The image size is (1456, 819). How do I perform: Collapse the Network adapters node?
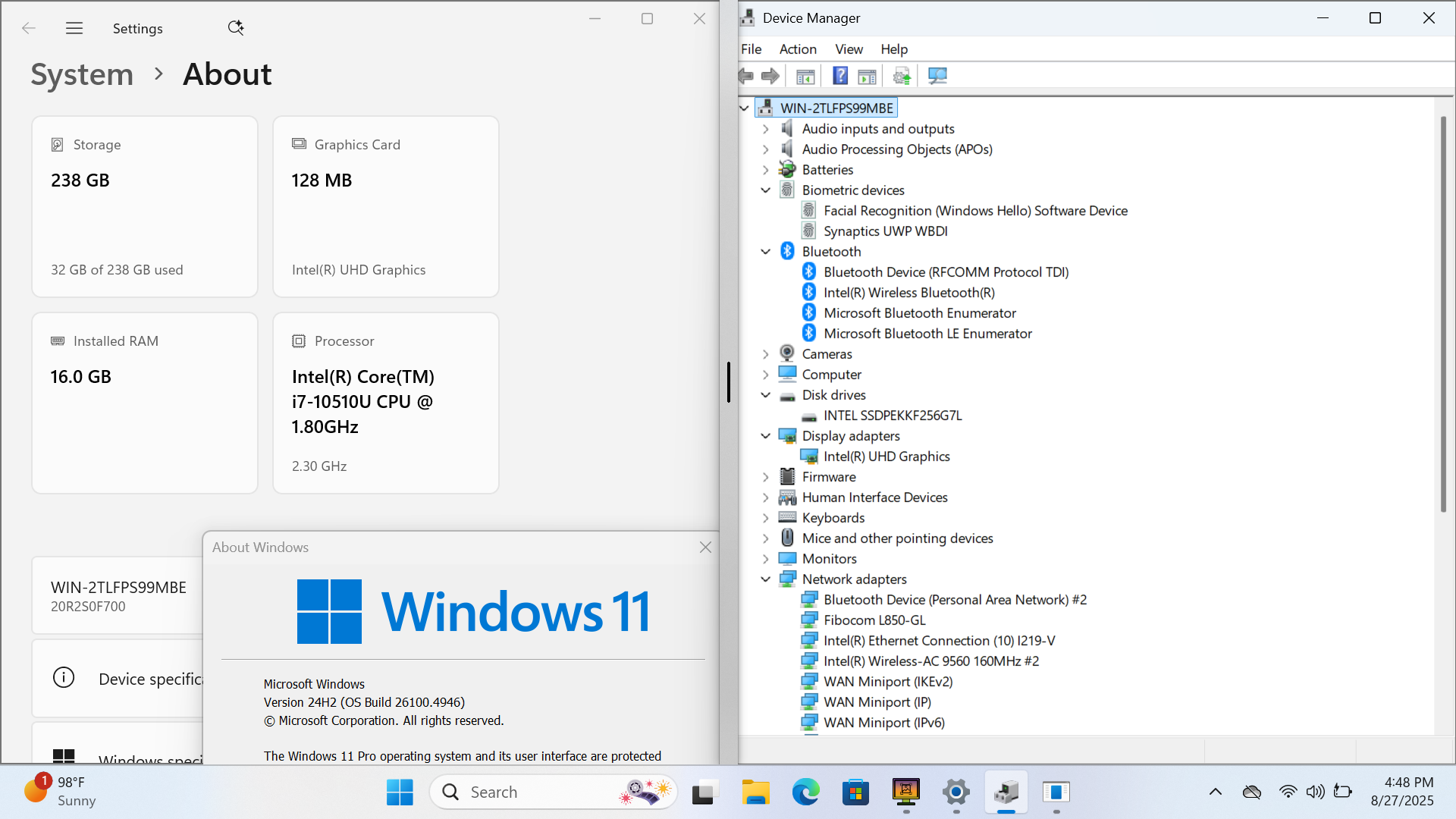pos(766,579)
